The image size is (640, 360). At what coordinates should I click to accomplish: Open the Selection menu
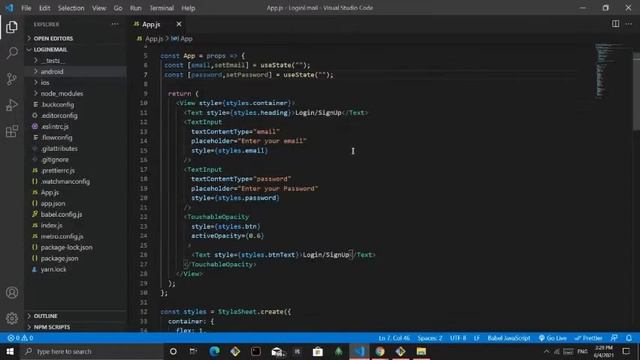[71, 8]
